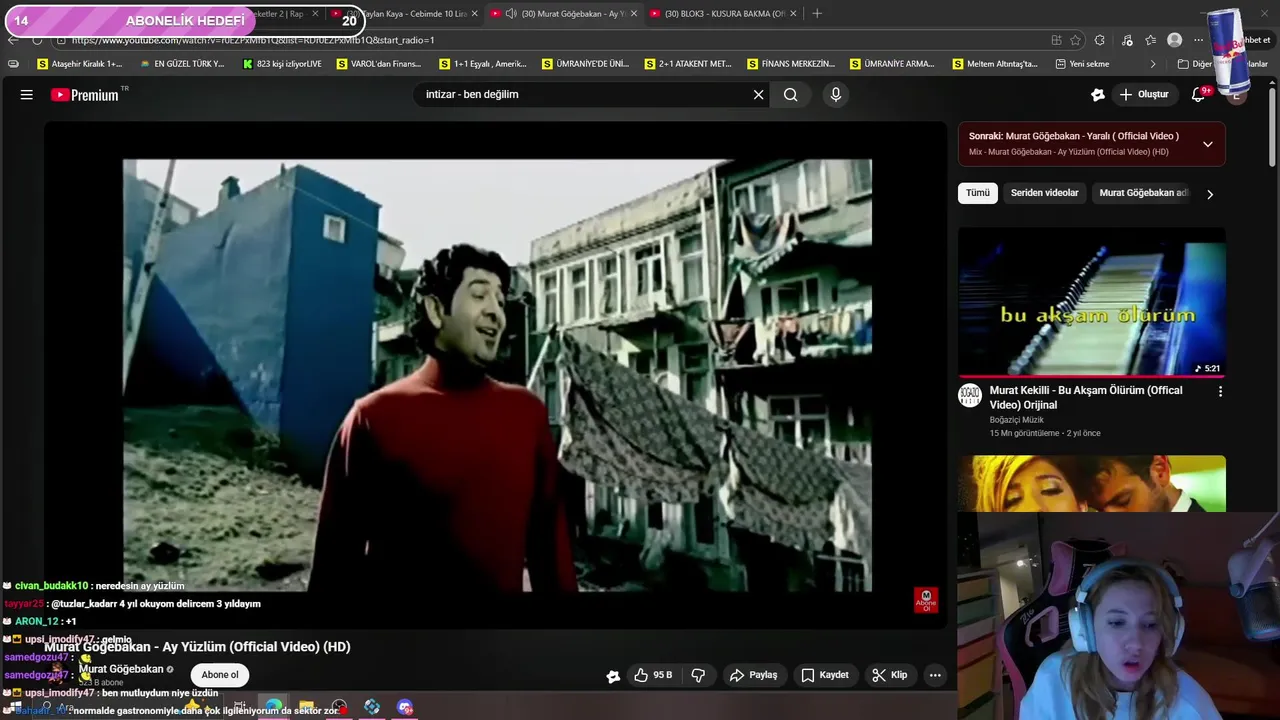The height and width of the screenshot is (720, 1280).
Task: Clear the search box with the X
Action: pyautogui.click(x=758, y=95)
